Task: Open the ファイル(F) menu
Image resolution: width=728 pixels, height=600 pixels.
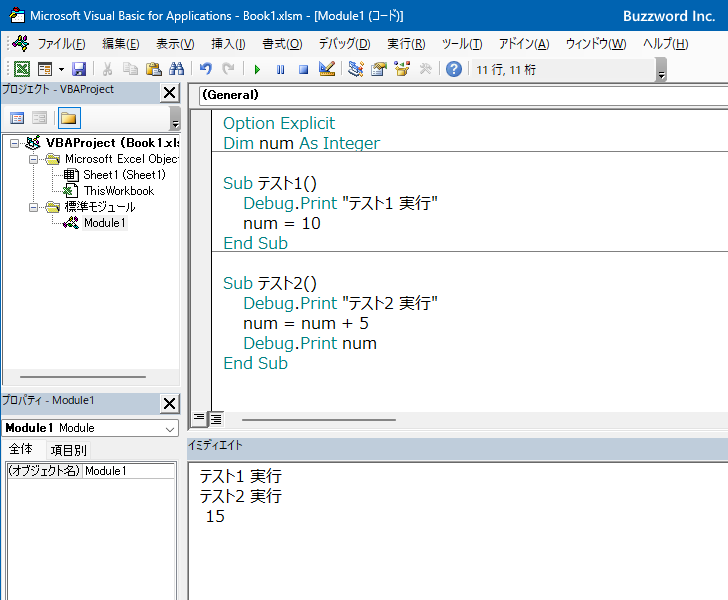Action: 61,44
